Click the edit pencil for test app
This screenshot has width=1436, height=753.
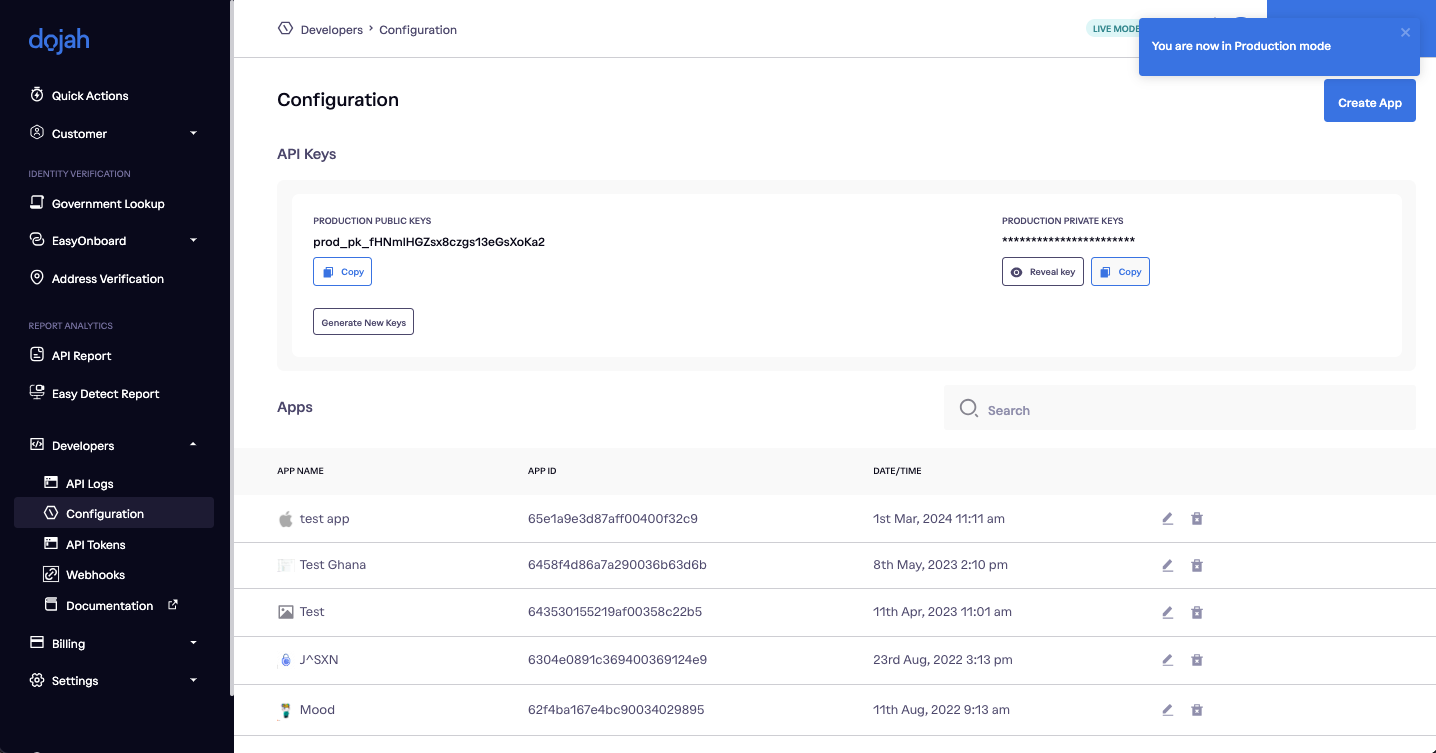pos(1167,518)
